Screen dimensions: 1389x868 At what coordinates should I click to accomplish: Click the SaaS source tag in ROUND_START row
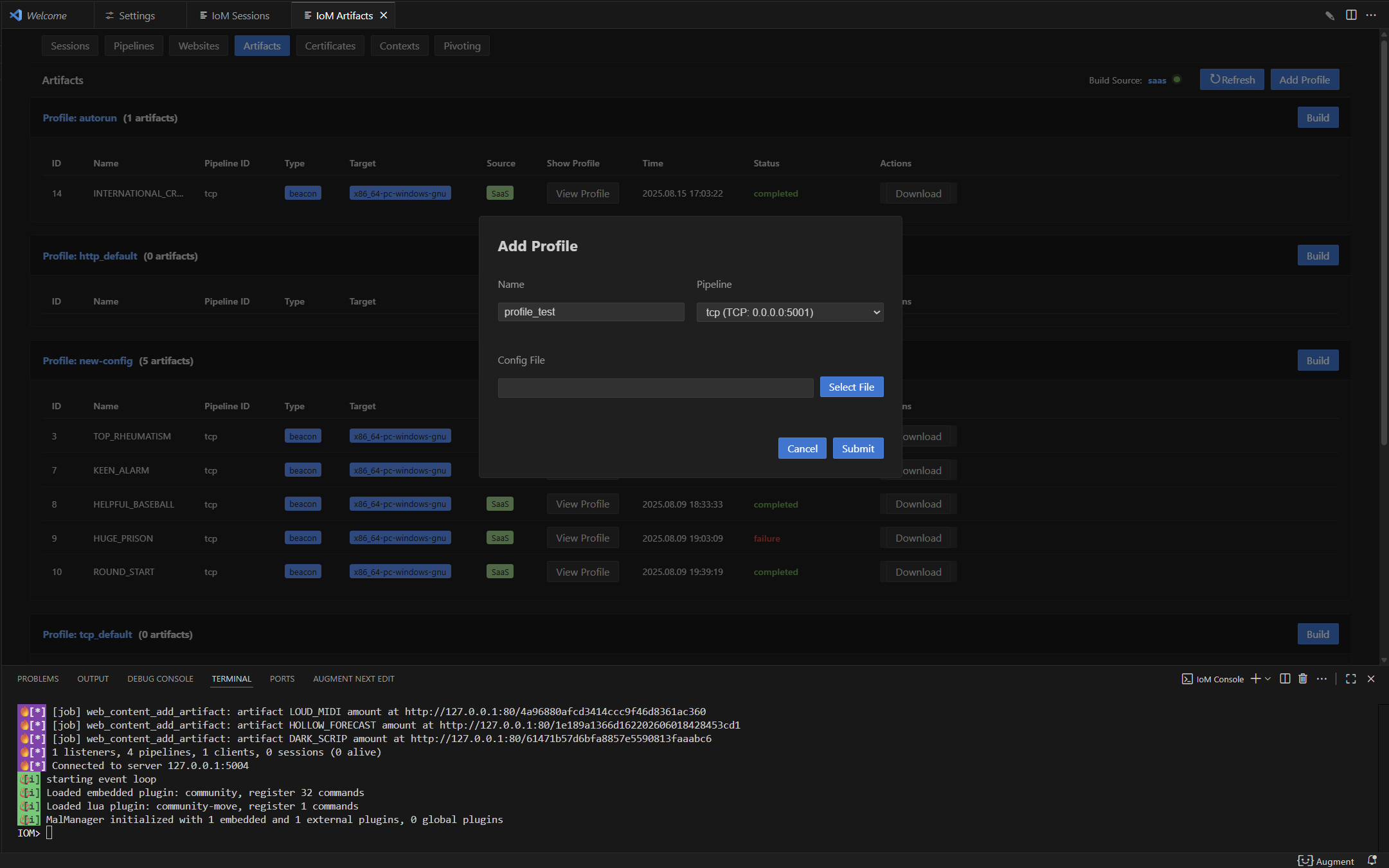(500, 572)
